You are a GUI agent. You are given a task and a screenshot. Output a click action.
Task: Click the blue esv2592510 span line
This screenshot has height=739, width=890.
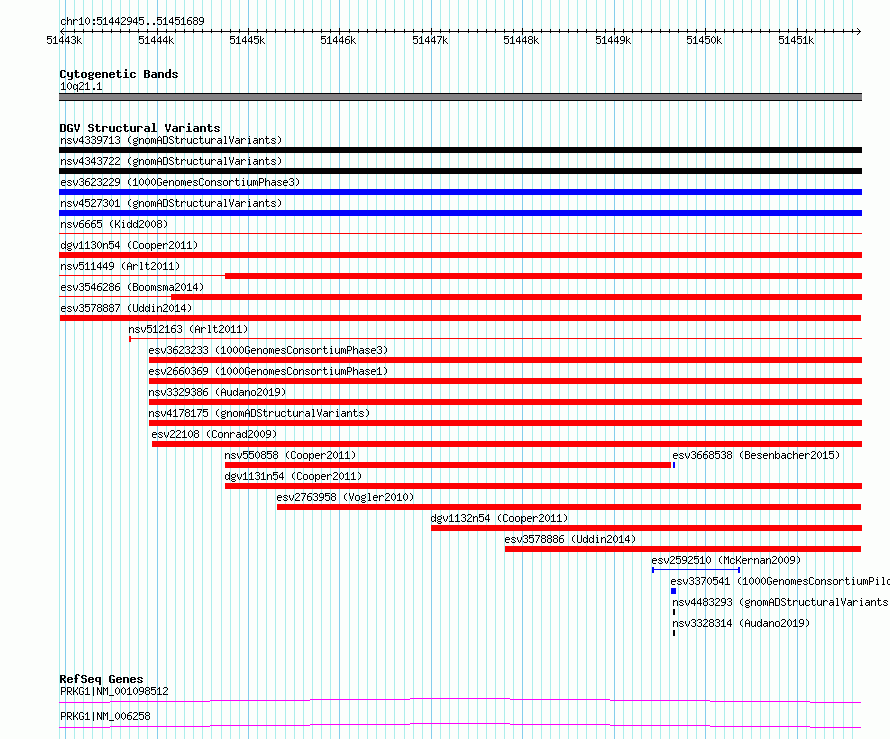(x=696, y=570)
